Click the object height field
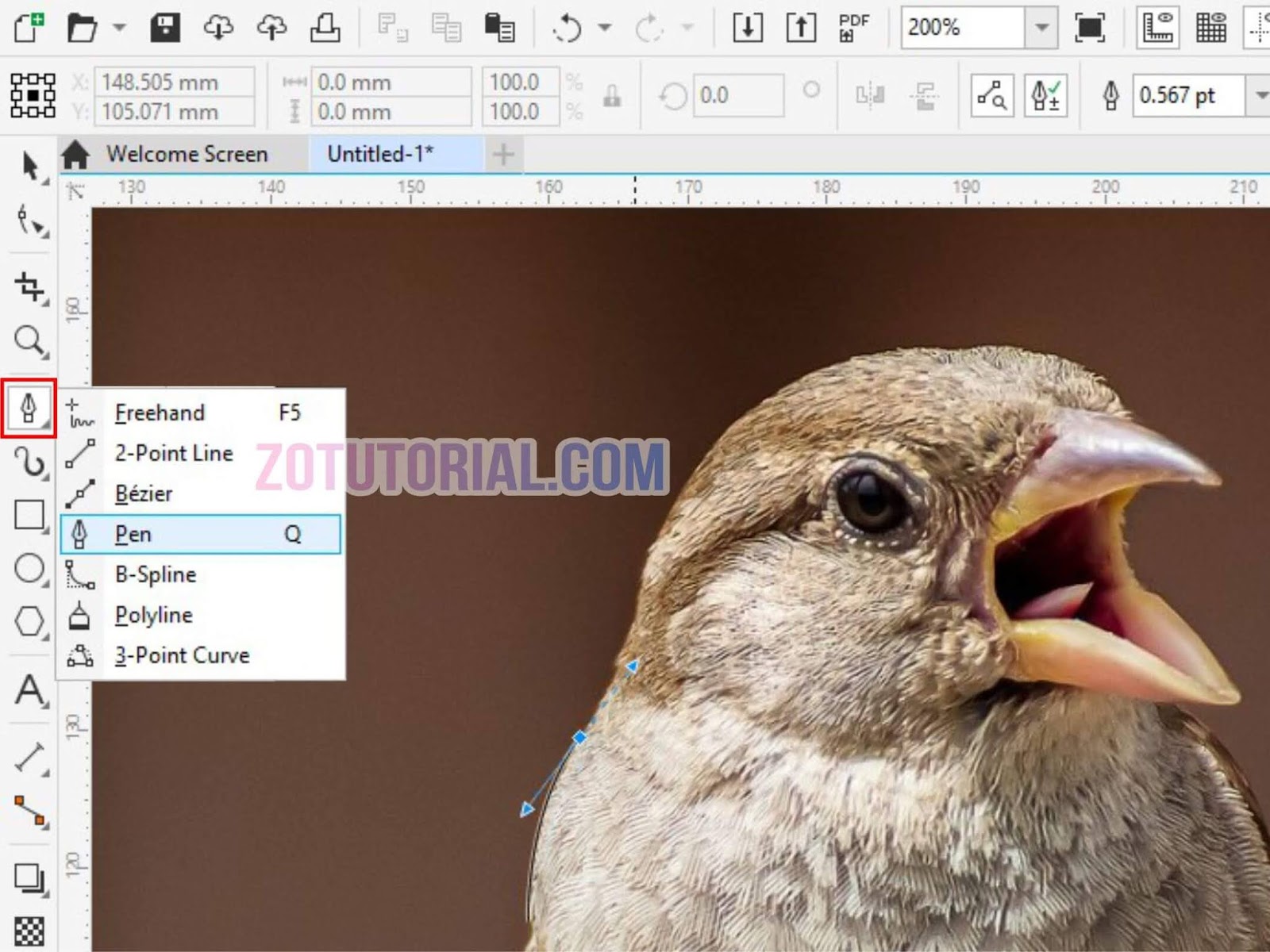 coord(391,112)
